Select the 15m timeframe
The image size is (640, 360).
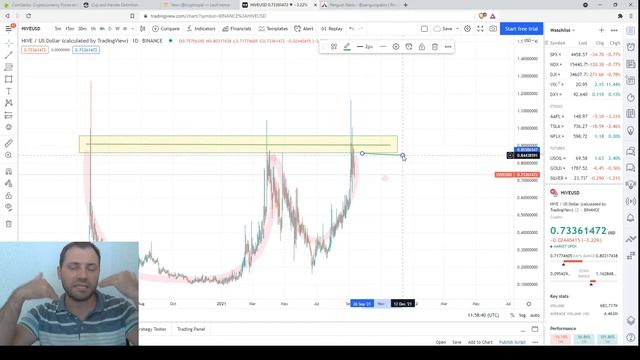70,29
